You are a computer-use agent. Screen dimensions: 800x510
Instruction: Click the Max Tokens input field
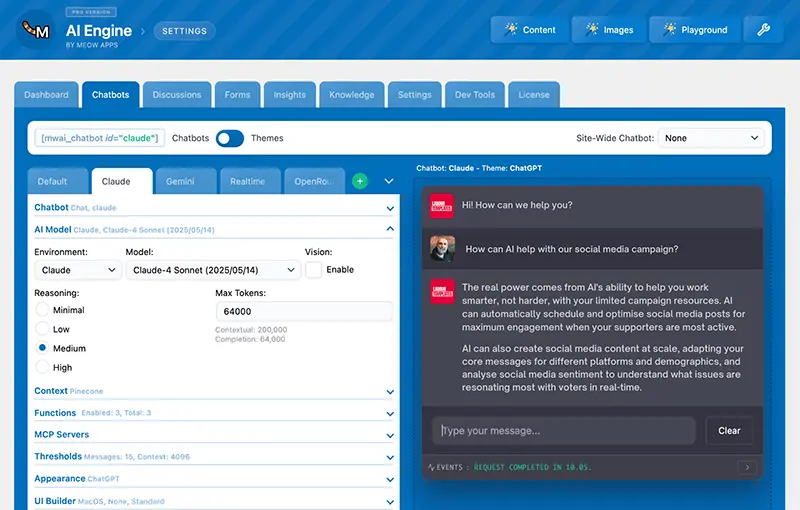(303, 312)
